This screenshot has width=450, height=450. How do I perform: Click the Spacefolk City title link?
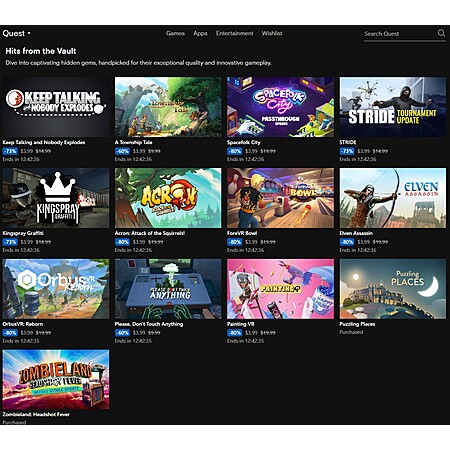click(x=244, y=142)
